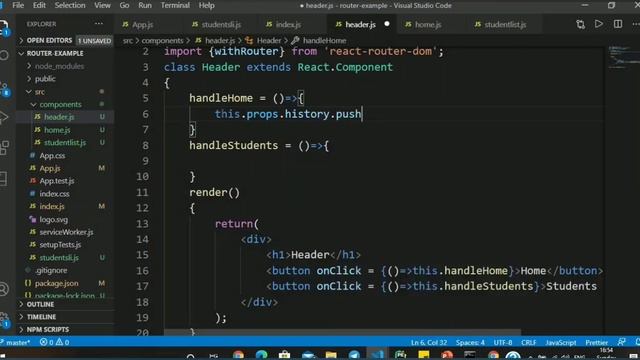Open Visual Studio Code from the taskbar
This screenshot has width=640, height=360.
coord(377,354)
